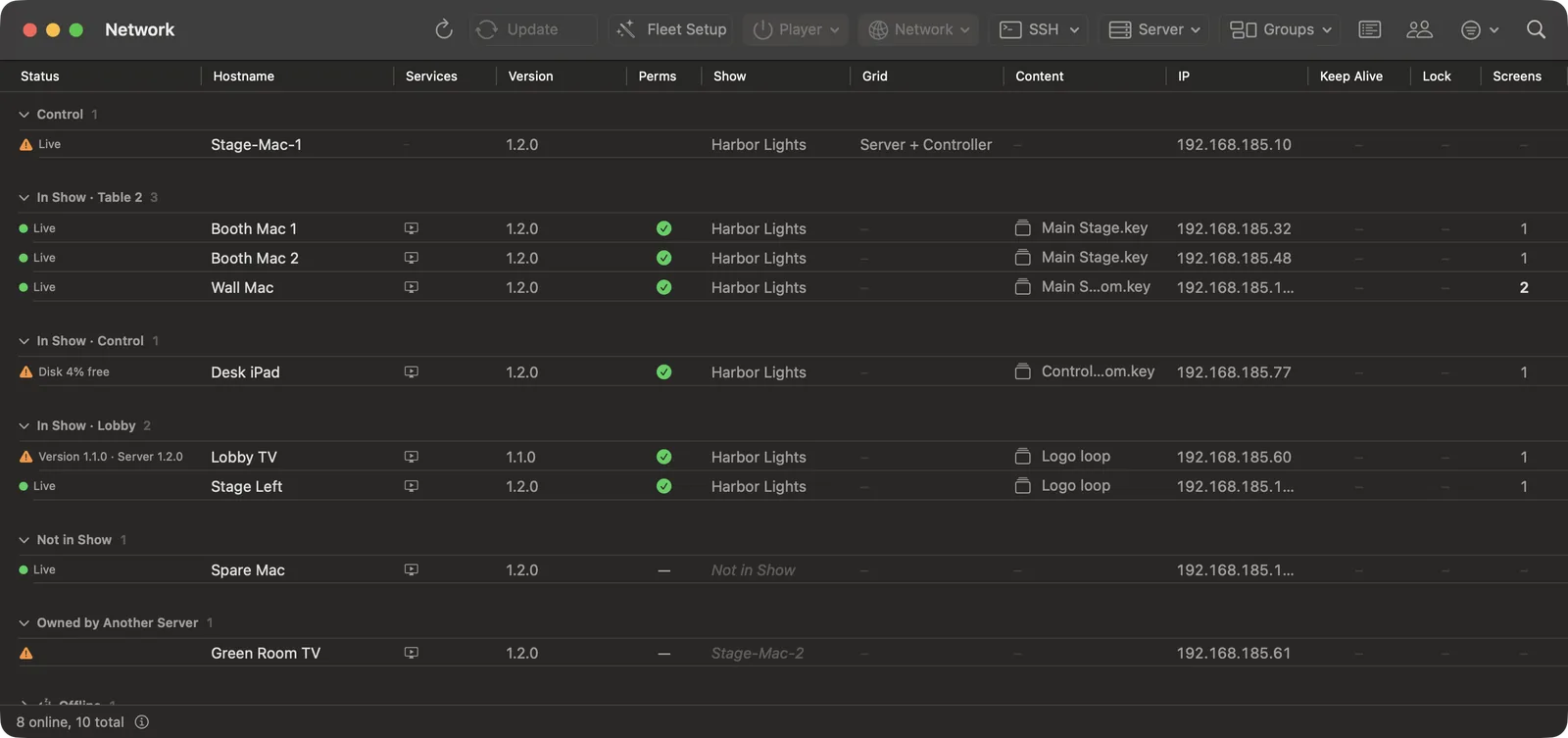Screen dimensions: 1568x738
Task: Collapse the In Show · Table 2 group
Action: (24, 198)
